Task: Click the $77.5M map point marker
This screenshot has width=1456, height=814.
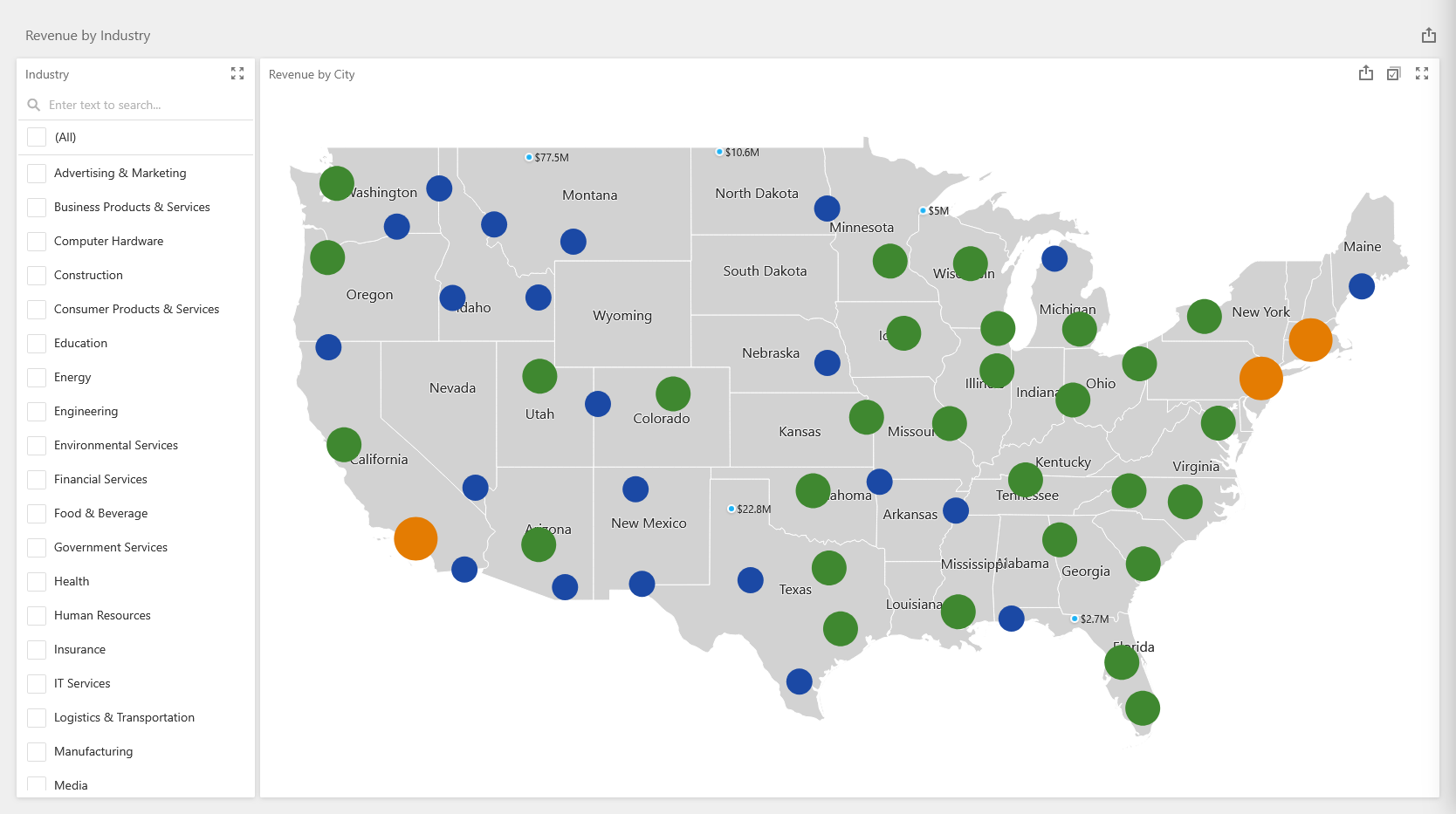Action: click(x=529, y=157)
